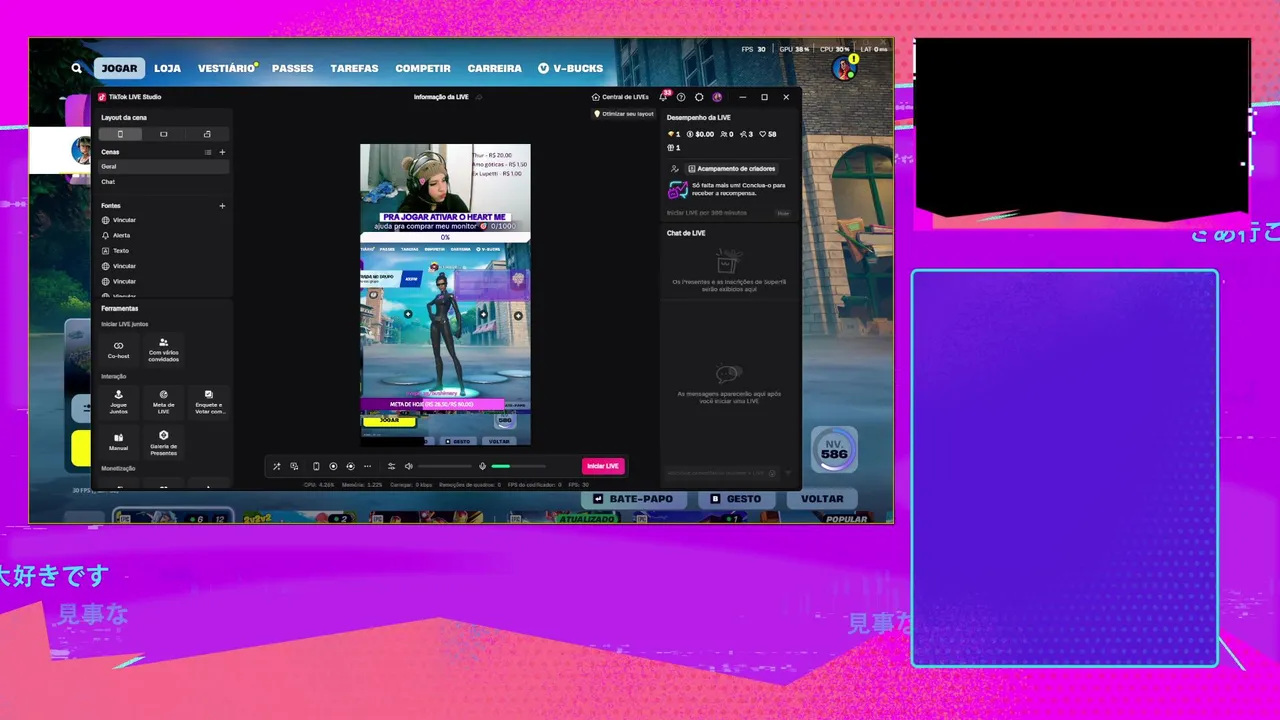
Task: Open Galeria de Presentes tool
Action: (164, 442)
